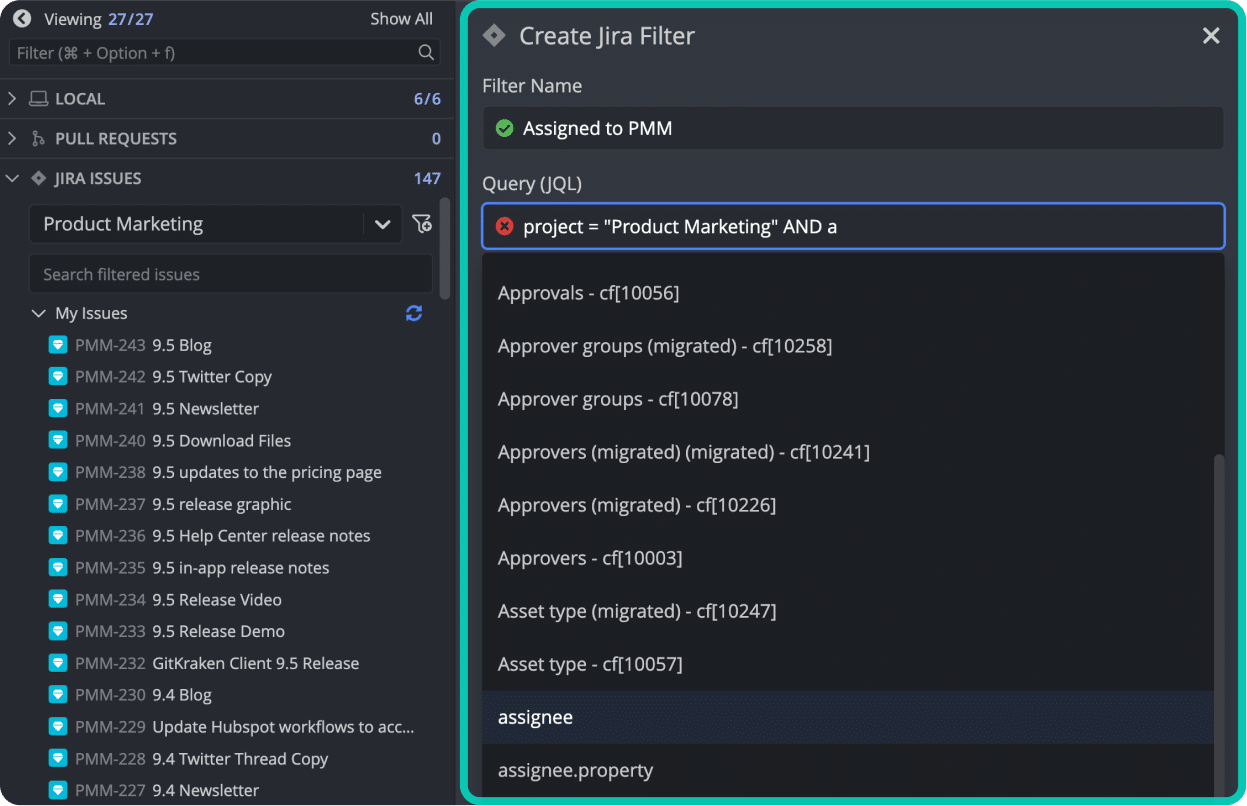Click the PMM-232 GitKraken Client issue icon
This screenshot has height=806, width=1247.
pyautogui.click(x=59, y=663)
